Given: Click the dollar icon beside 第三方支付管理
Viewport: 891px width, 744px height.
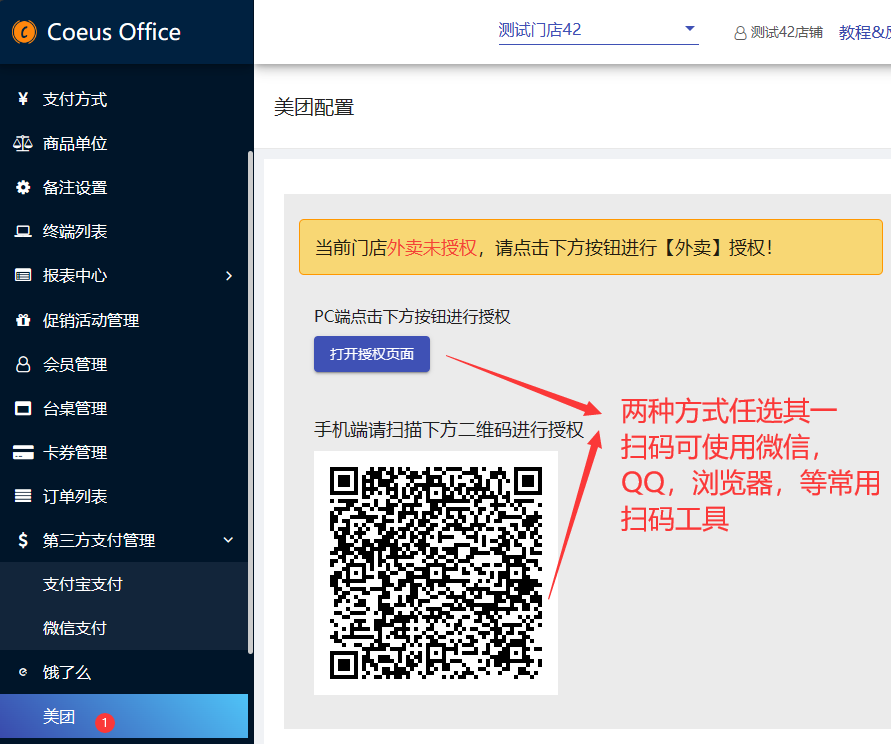Looking at the screenshot, I should (23, 540).
